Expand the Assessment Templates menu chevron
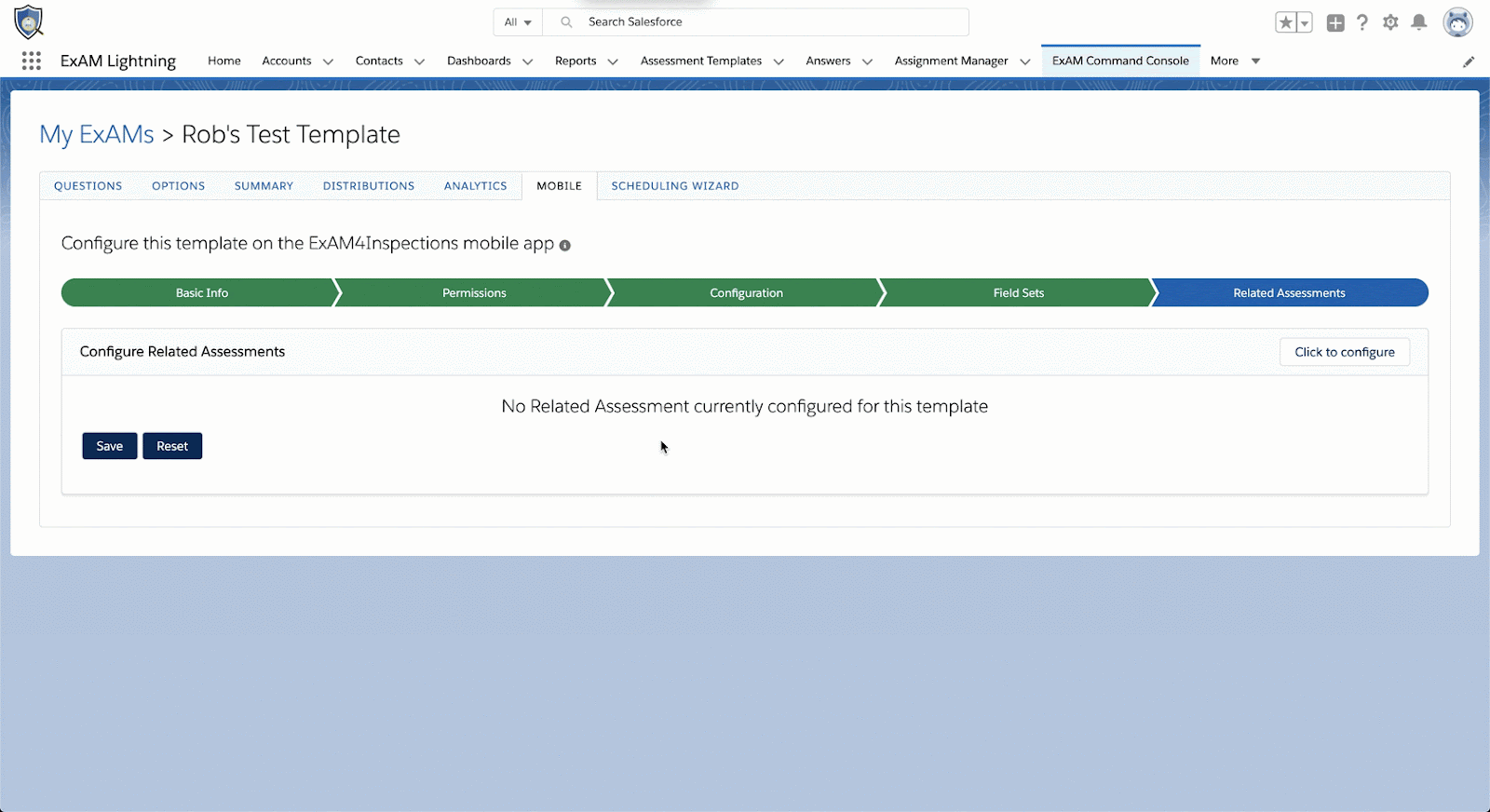 (779, 61)
